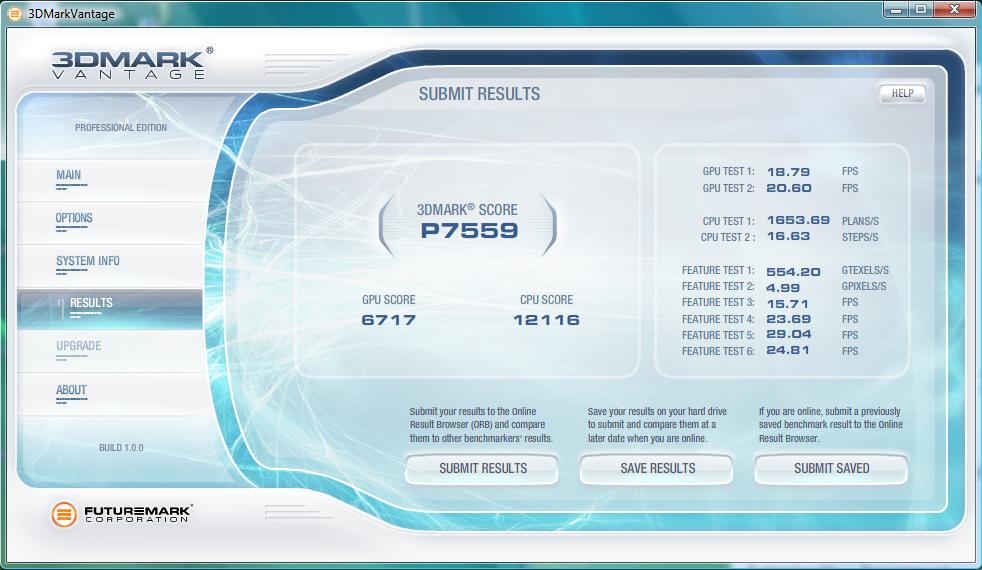Click the 3DMarkVantage title bar app icon
The width and height of the screenshot is (982, 570).
[14, 13]
